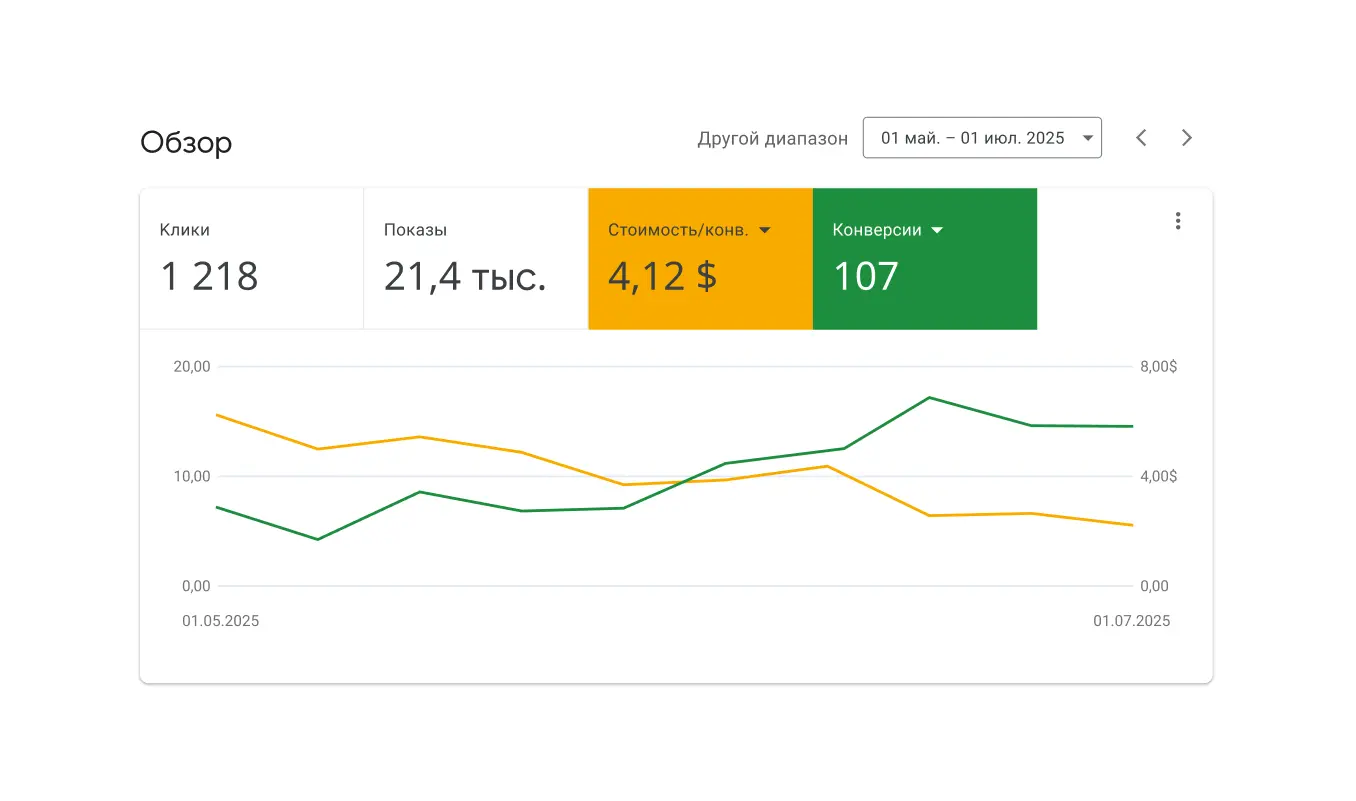The image size is (1356, 801).
Task: Select the Клики metric label
Action: (x=185, y=230)
